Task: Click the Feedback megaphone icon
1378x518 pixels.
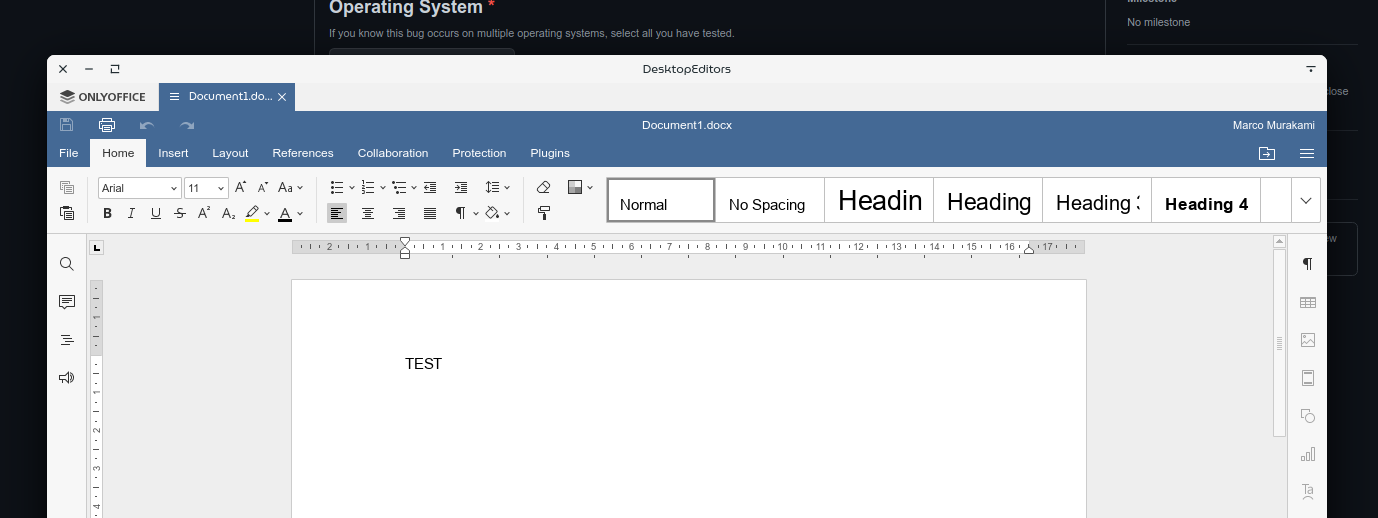Action: coord(67,378)
